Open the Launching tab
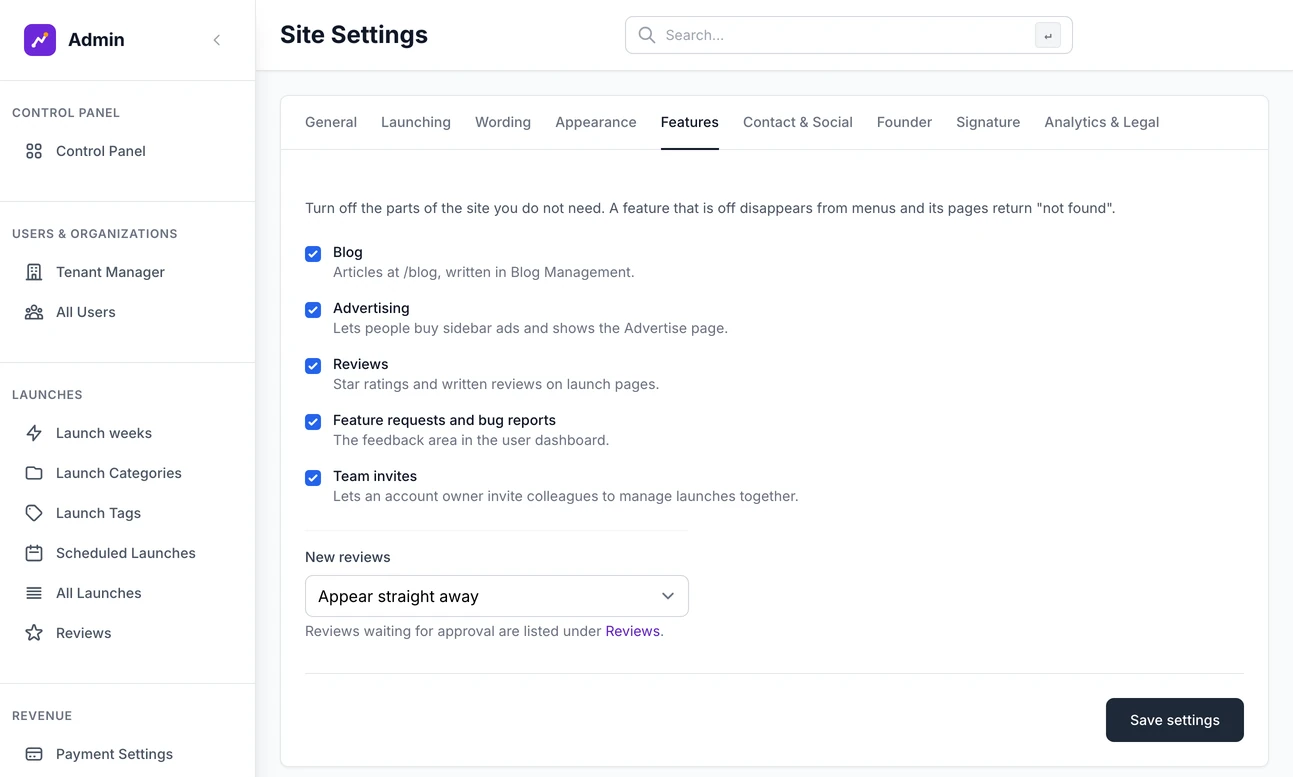 pyautogui.click(x=416, y=122)
